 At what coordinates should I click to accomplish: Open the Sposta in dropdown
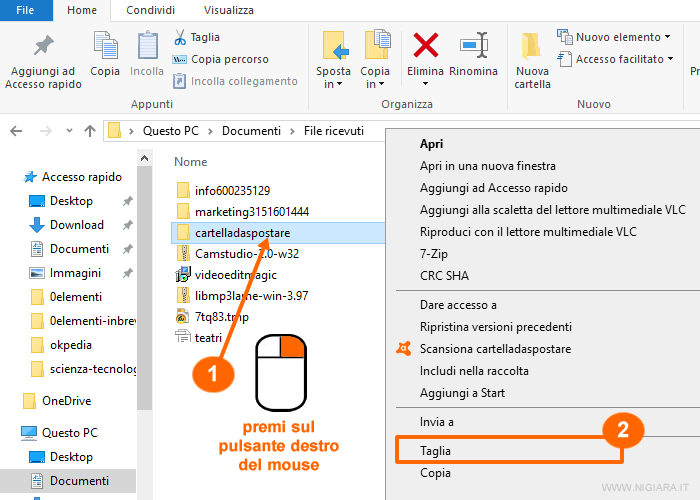pyautogui.click(x=333, y=84)
